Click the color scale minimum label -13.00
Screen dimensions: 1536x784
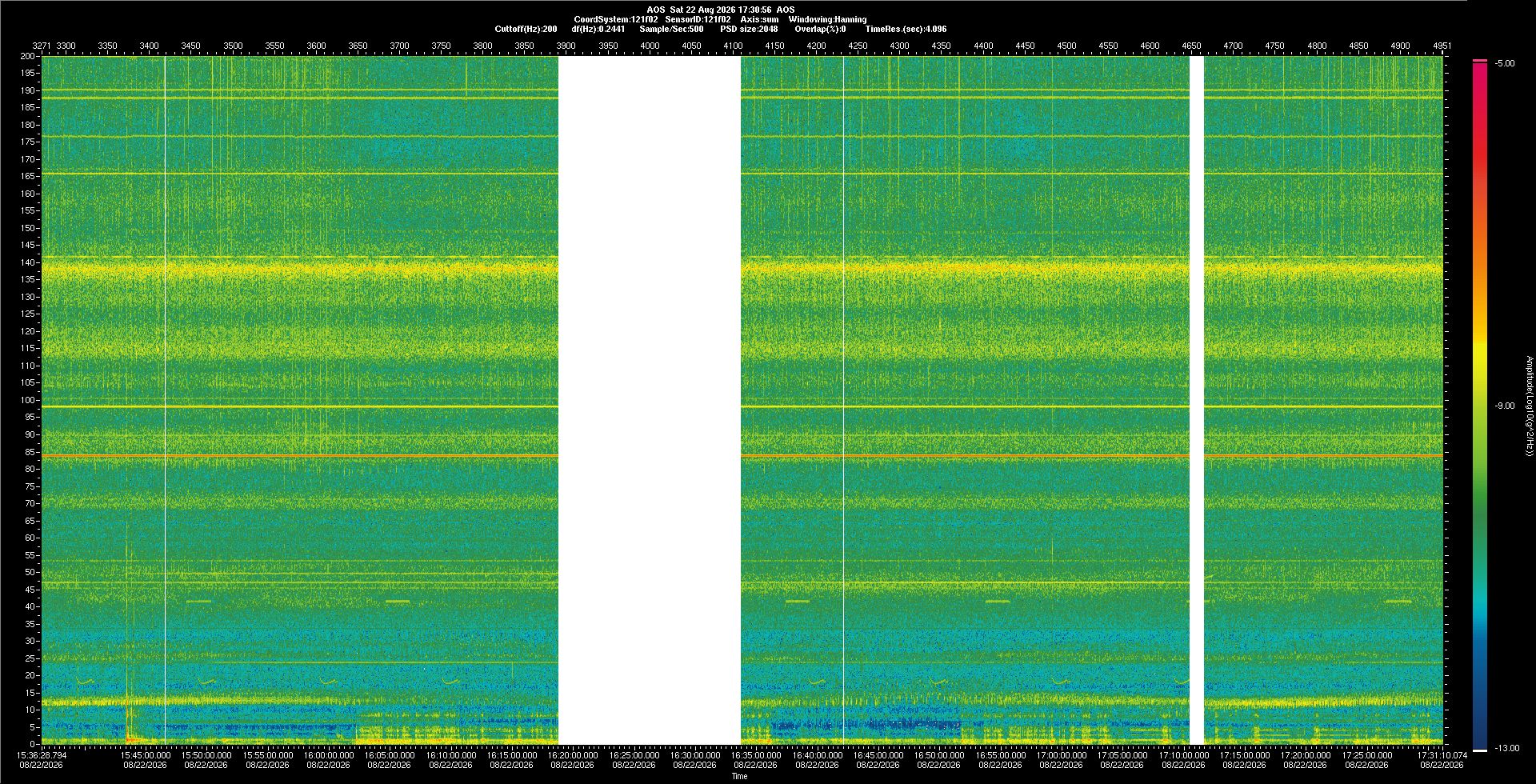[1506, 748]
